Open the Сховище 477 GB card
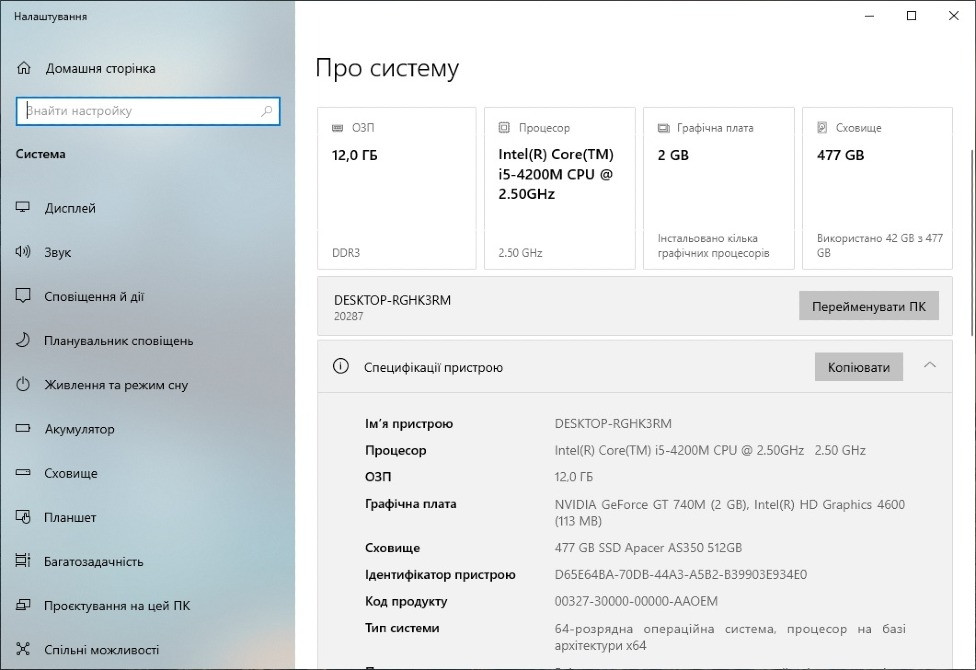 878,188
